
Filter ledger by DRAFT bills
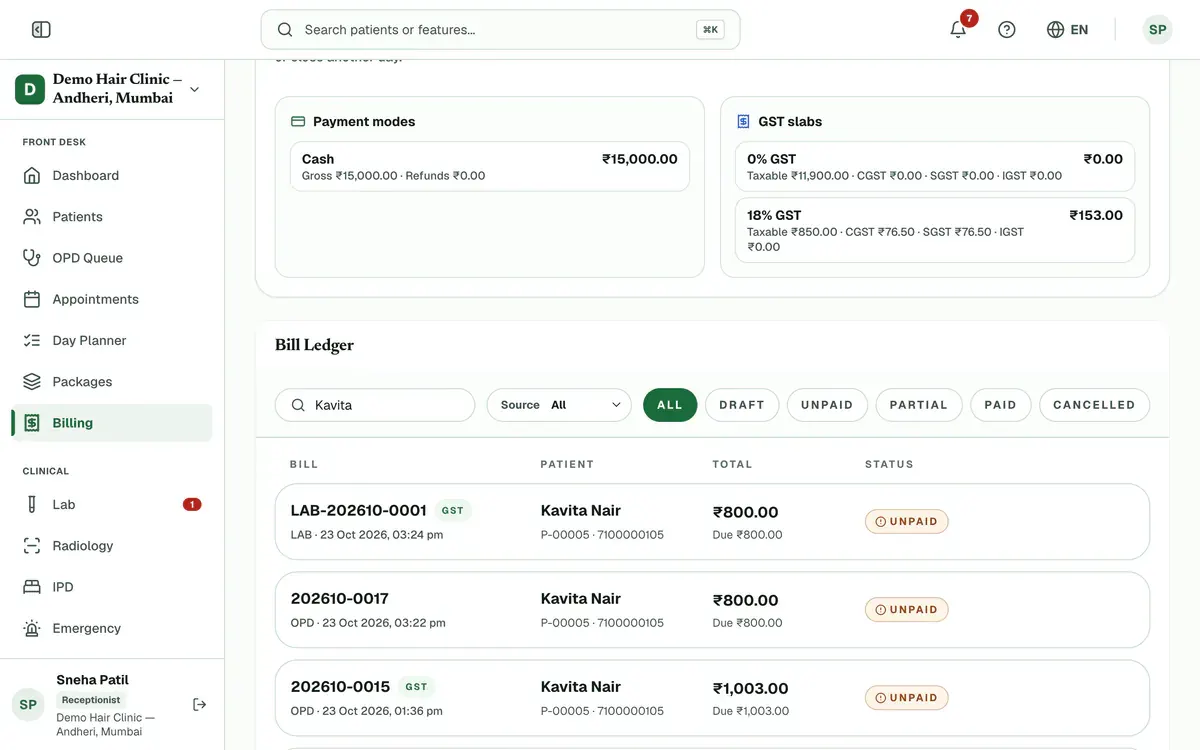(742, 405)
